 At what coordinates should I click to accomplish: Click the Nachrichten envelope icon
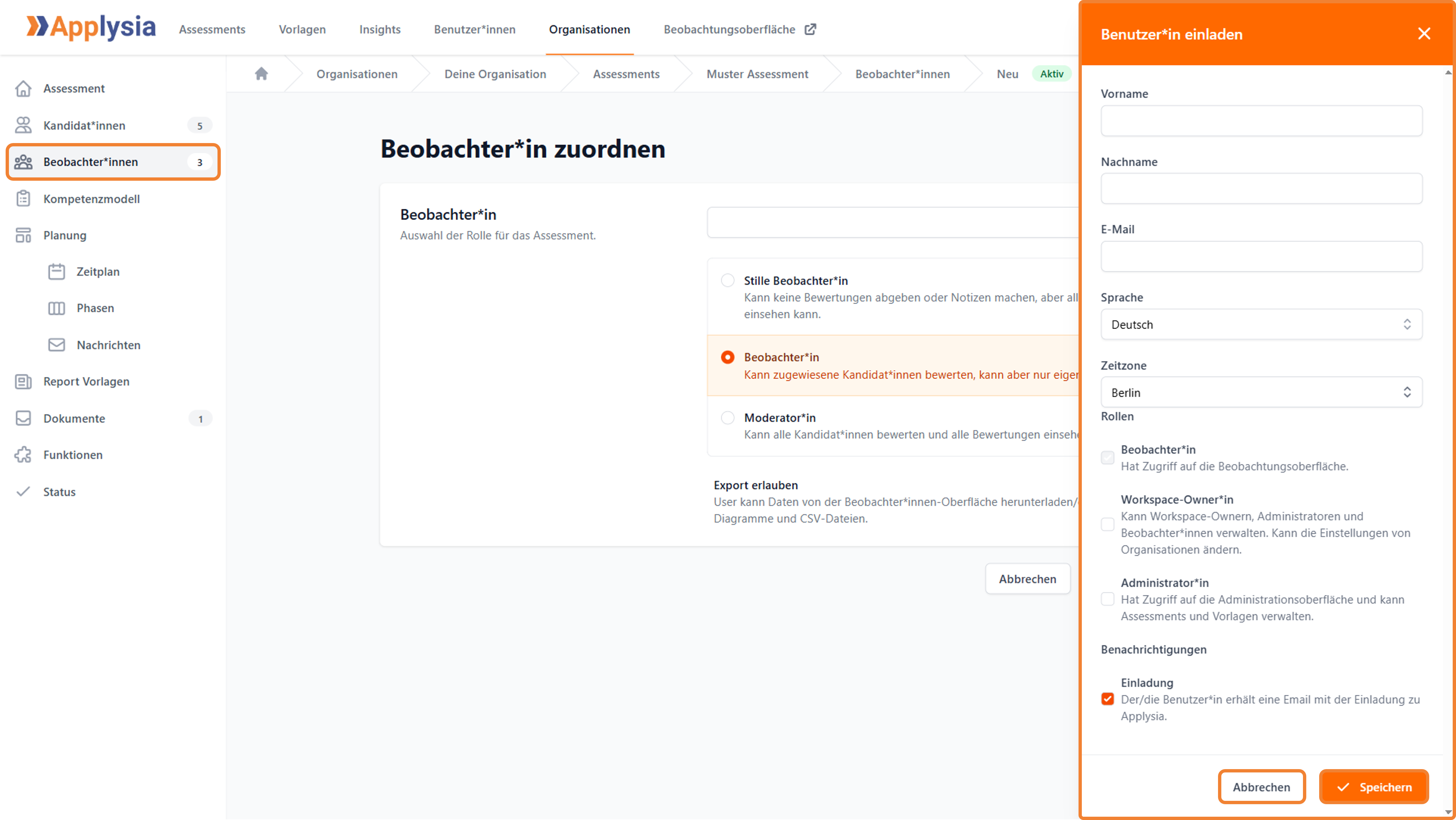(57, 345)
